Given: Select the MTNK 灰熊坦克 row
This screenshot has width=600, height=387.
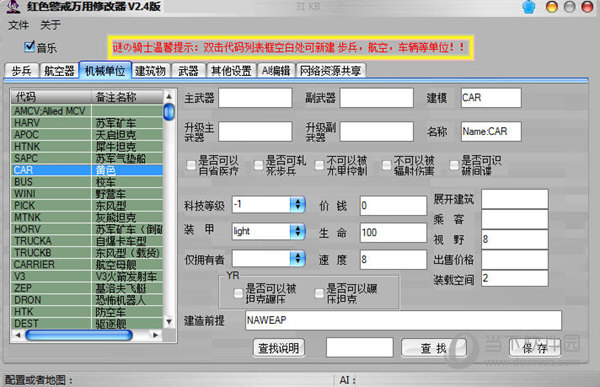Looking at the screenshot, I should pos(87,217).
